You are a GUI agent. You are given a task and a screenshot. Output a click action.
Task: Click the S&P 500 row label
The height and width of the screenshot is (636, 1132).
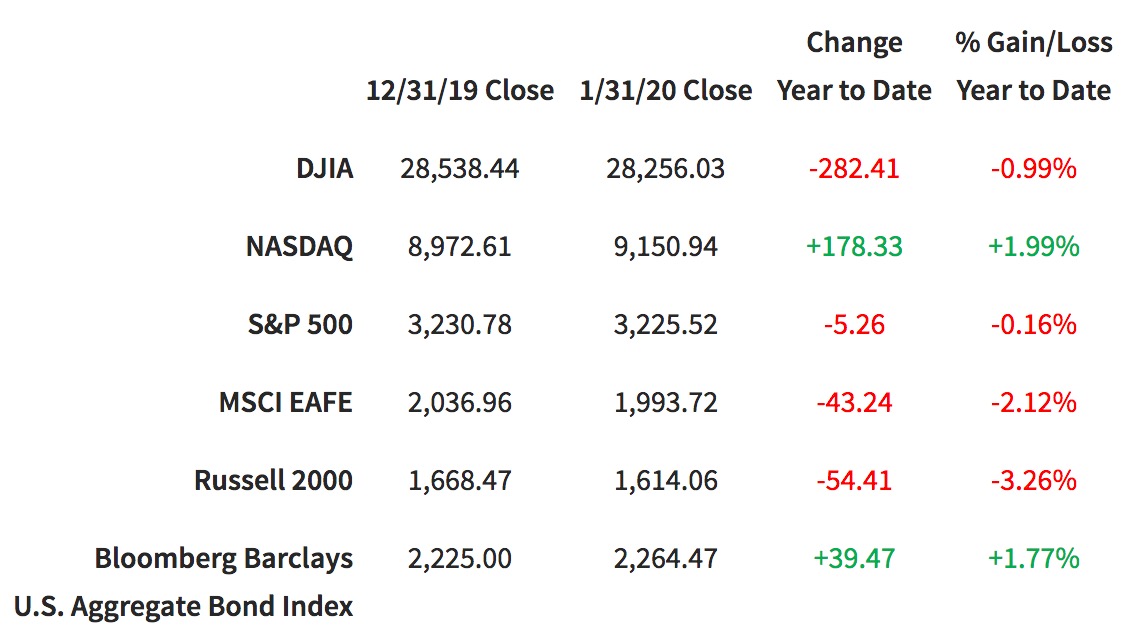(x=301, y=324)
